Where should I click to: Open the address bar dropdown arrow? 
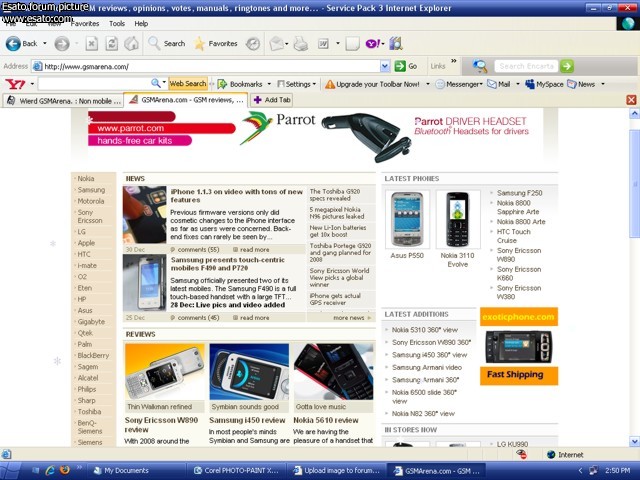(x=385, y=66)
